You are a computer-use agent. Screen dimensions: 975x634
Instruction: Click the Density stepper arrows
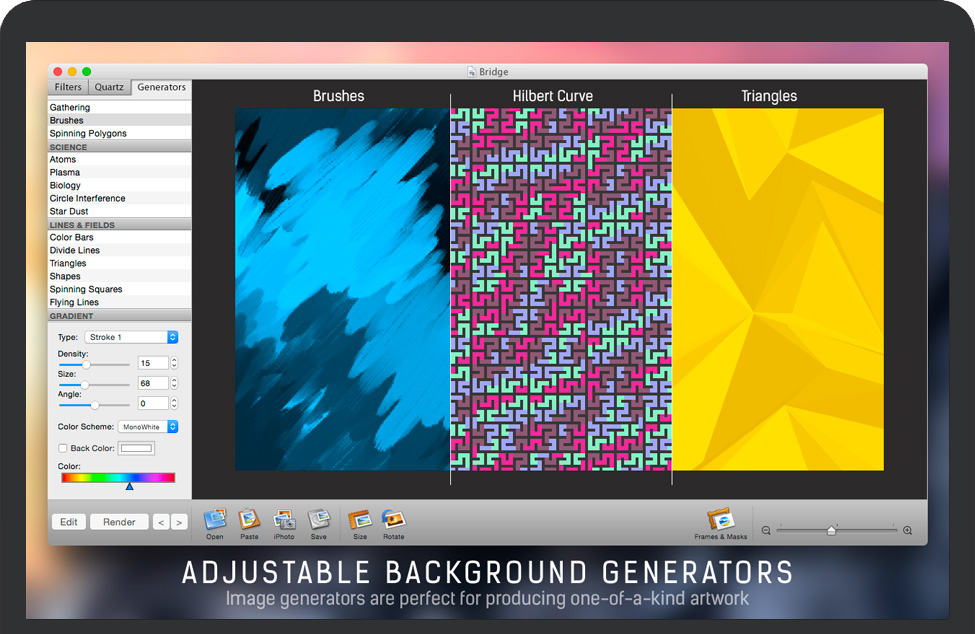174,363
